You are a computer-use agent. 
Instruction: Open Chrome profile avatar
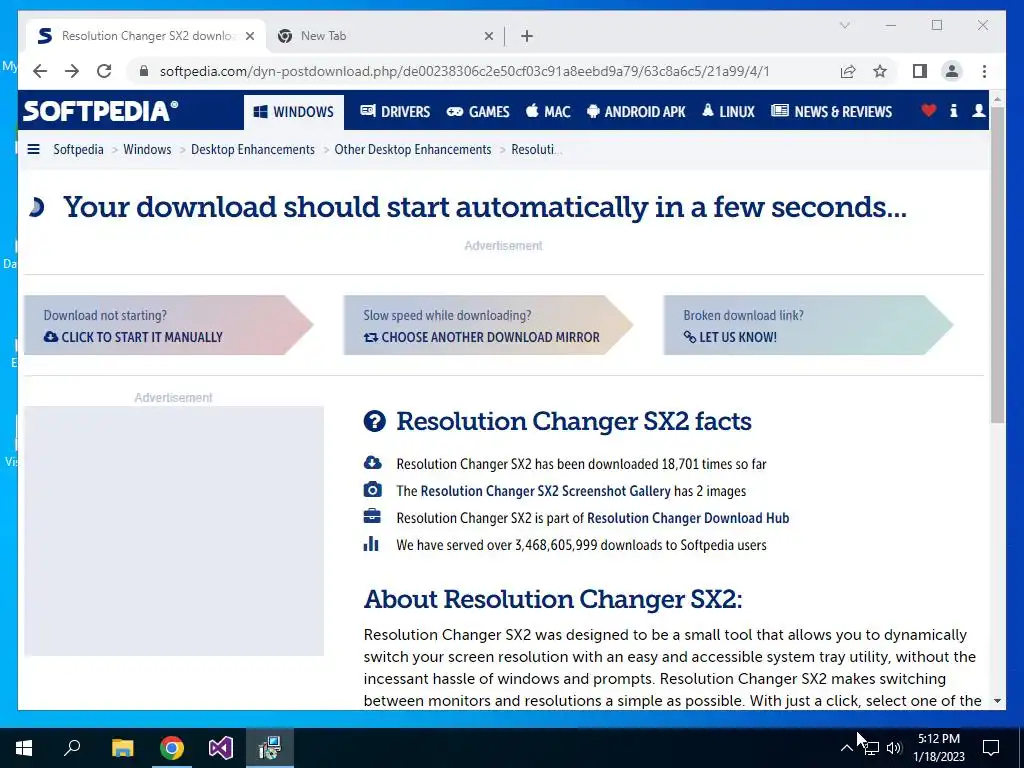coord(952,71)
